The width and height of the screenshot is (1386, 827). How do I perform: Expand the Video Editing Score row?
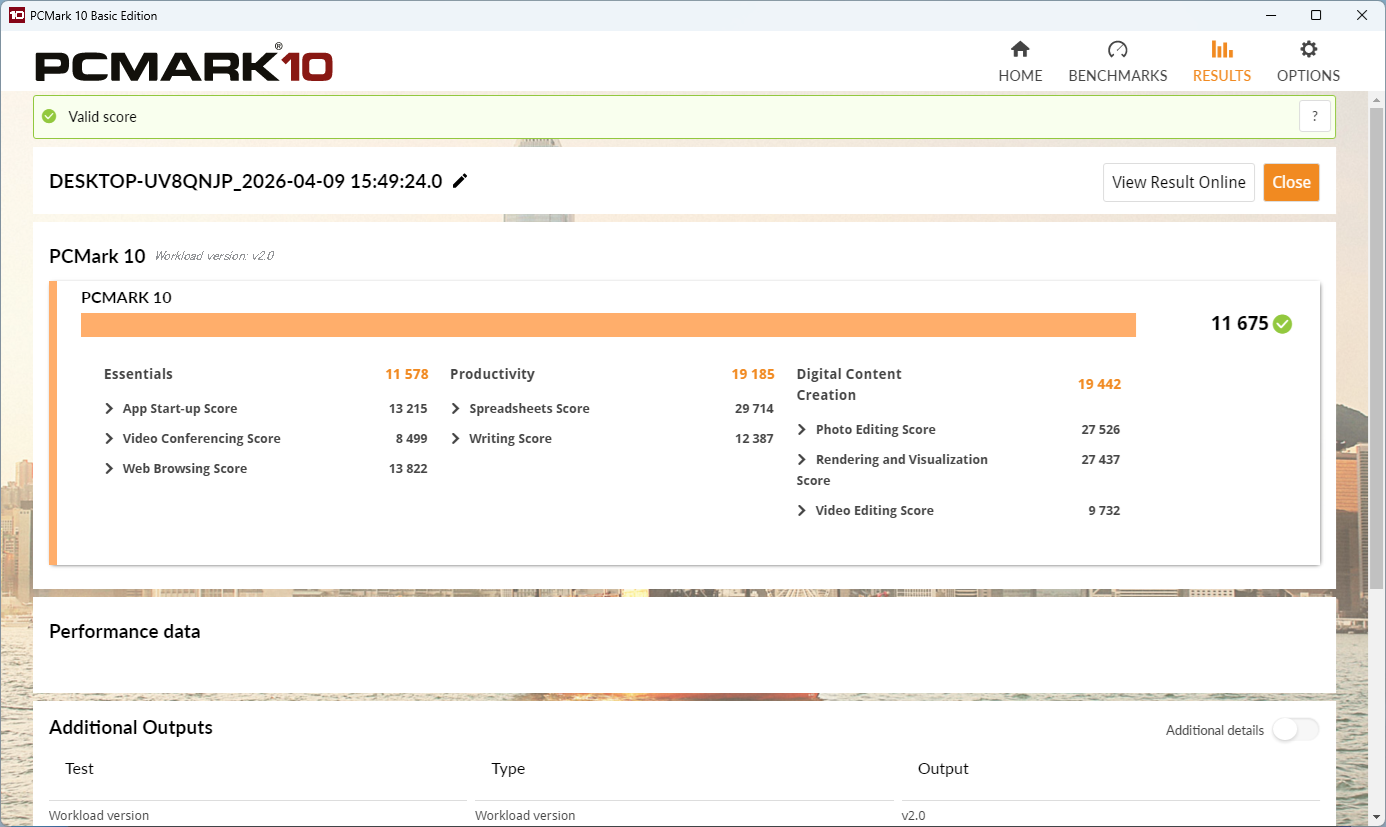click(x=802, y=510)
